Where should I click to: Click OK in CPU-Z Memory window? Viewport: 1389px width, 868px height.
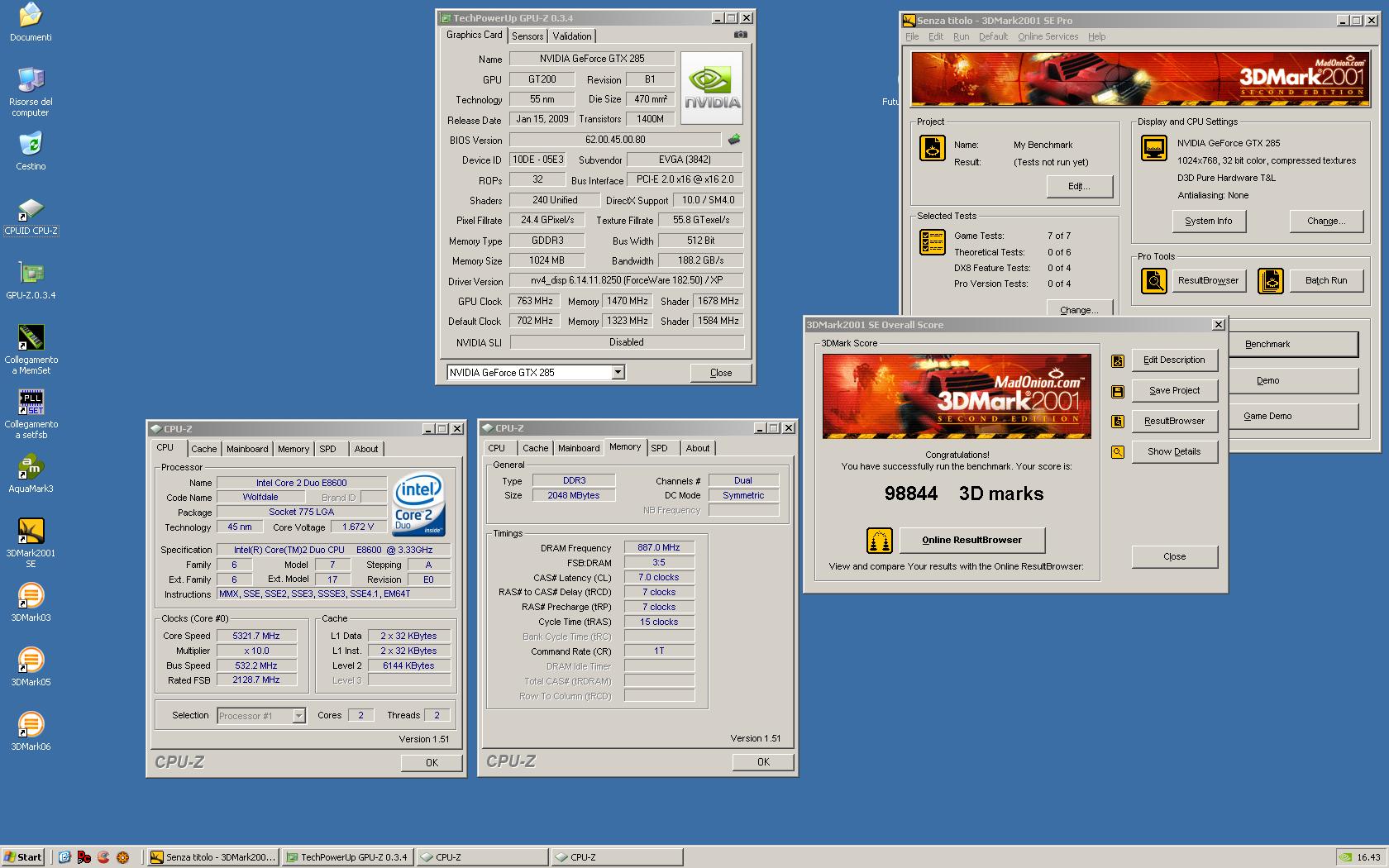[763, 762]
